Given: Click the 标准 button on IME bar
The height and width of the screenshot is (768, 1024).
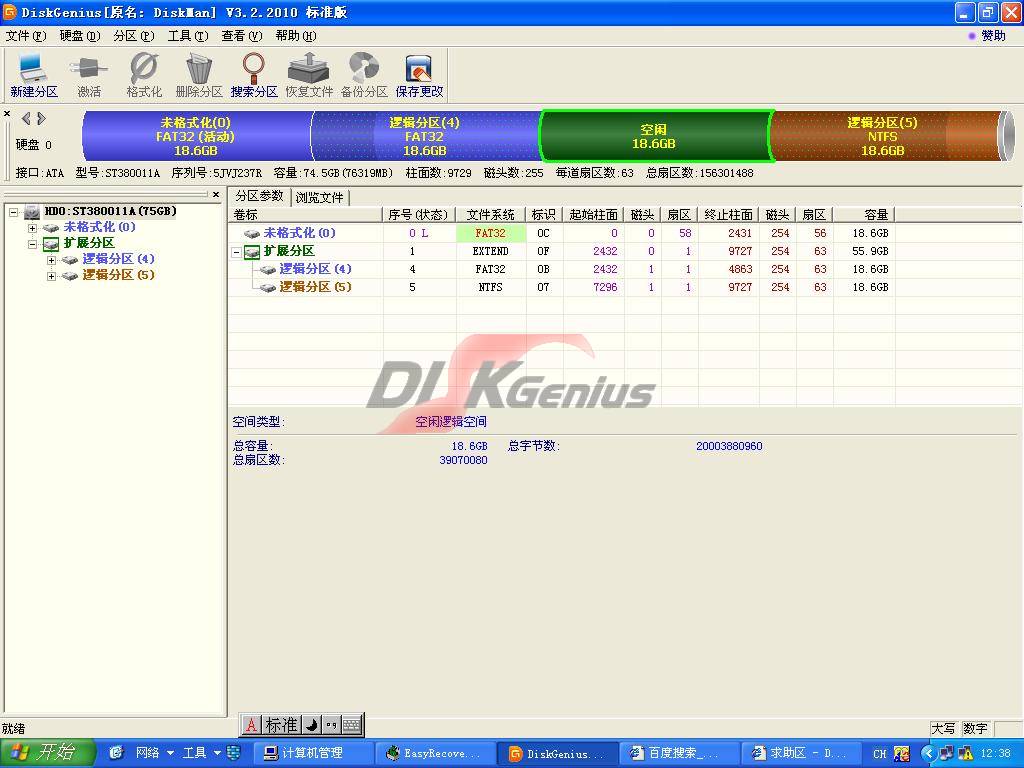Looking at the screenshot, I should pos(282,725).
